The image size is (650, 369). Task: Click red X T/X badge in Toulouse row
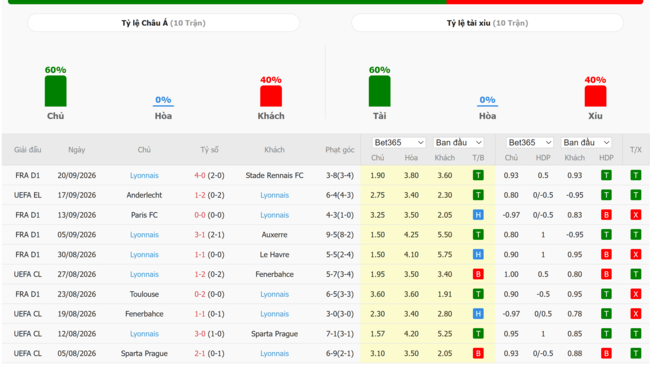(635, 294)
